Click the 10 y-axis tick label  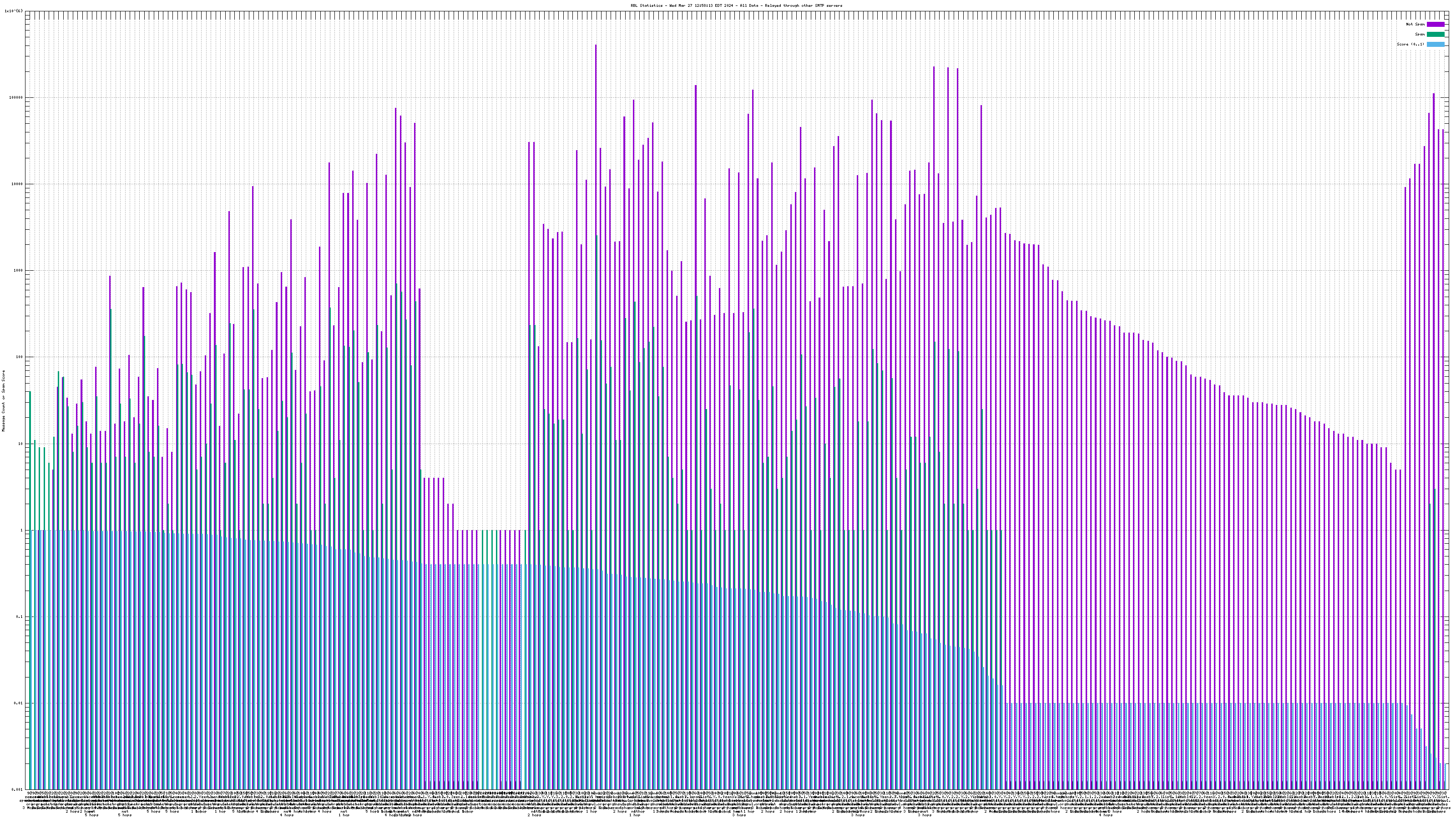pyautogui.click(x=21, y=444)
